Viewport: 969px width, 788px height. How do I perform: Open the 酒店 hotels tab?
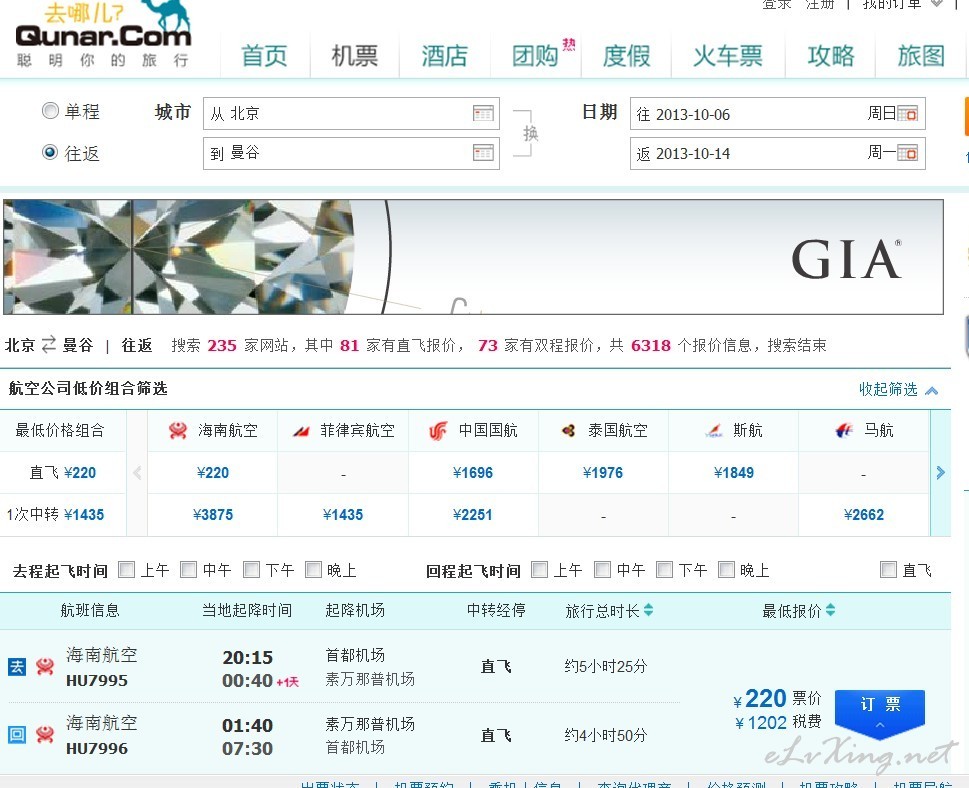445,56
